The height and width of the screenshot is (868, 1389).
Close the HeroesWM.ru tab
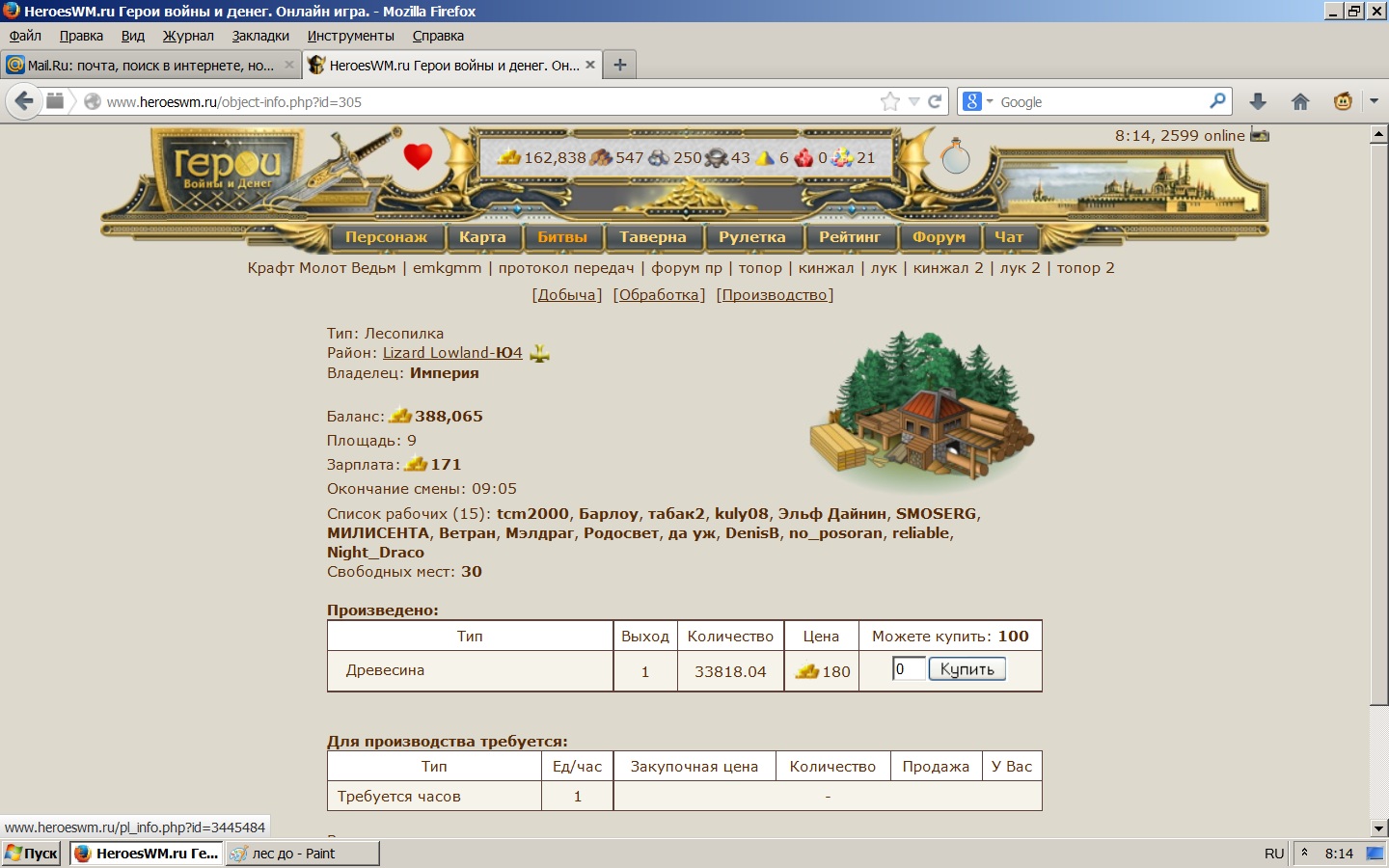590,65
